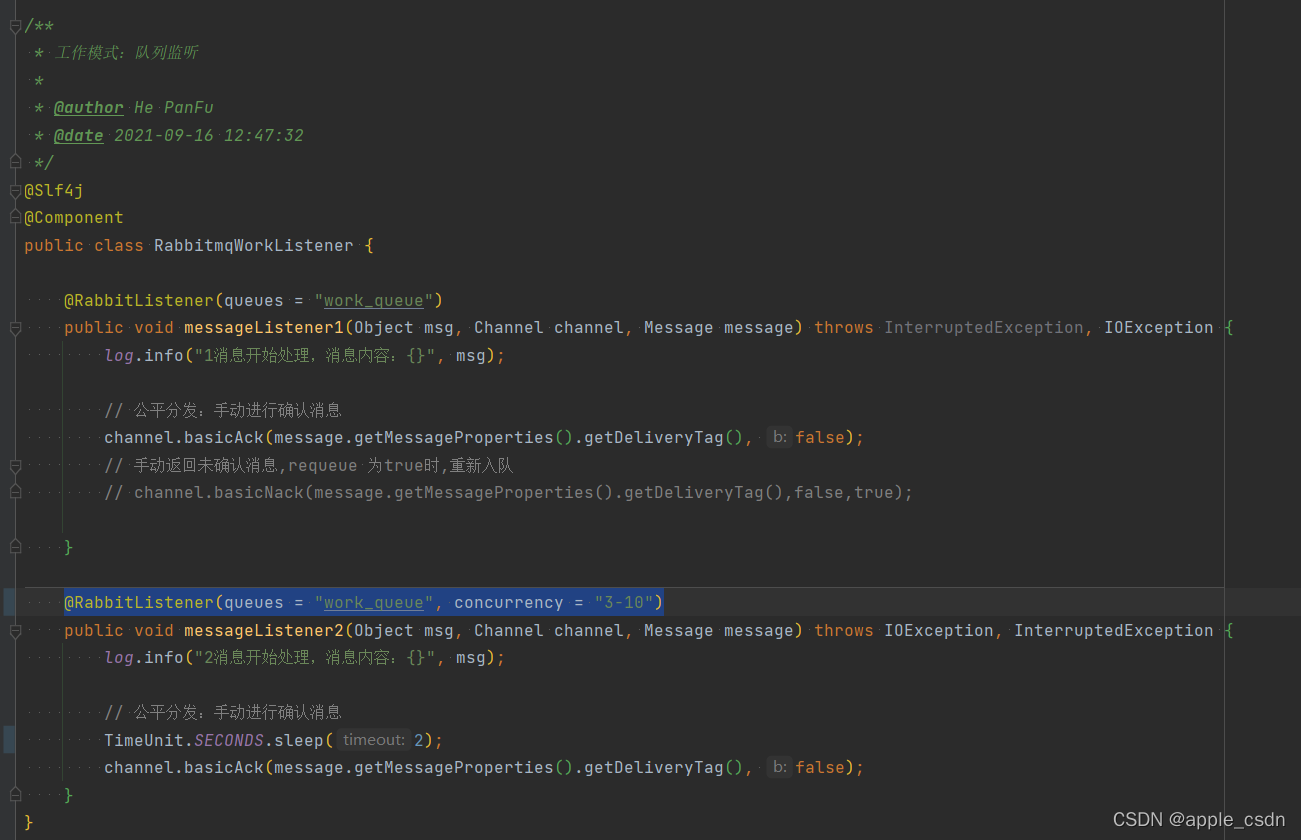
Task: Click basicAck call in messageListener1
Action: [224, 437]
